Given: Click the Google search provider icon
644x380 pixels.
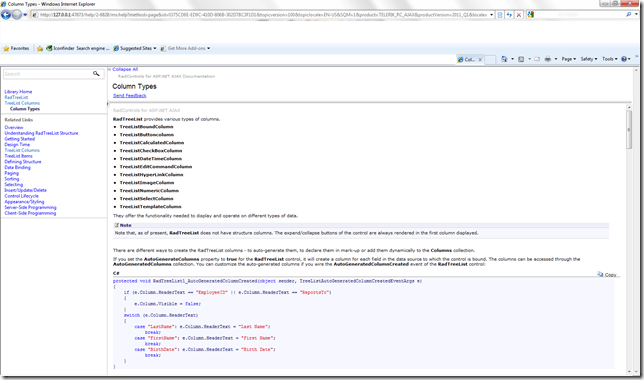Looking at the screenshot, I should click(530, 14).
